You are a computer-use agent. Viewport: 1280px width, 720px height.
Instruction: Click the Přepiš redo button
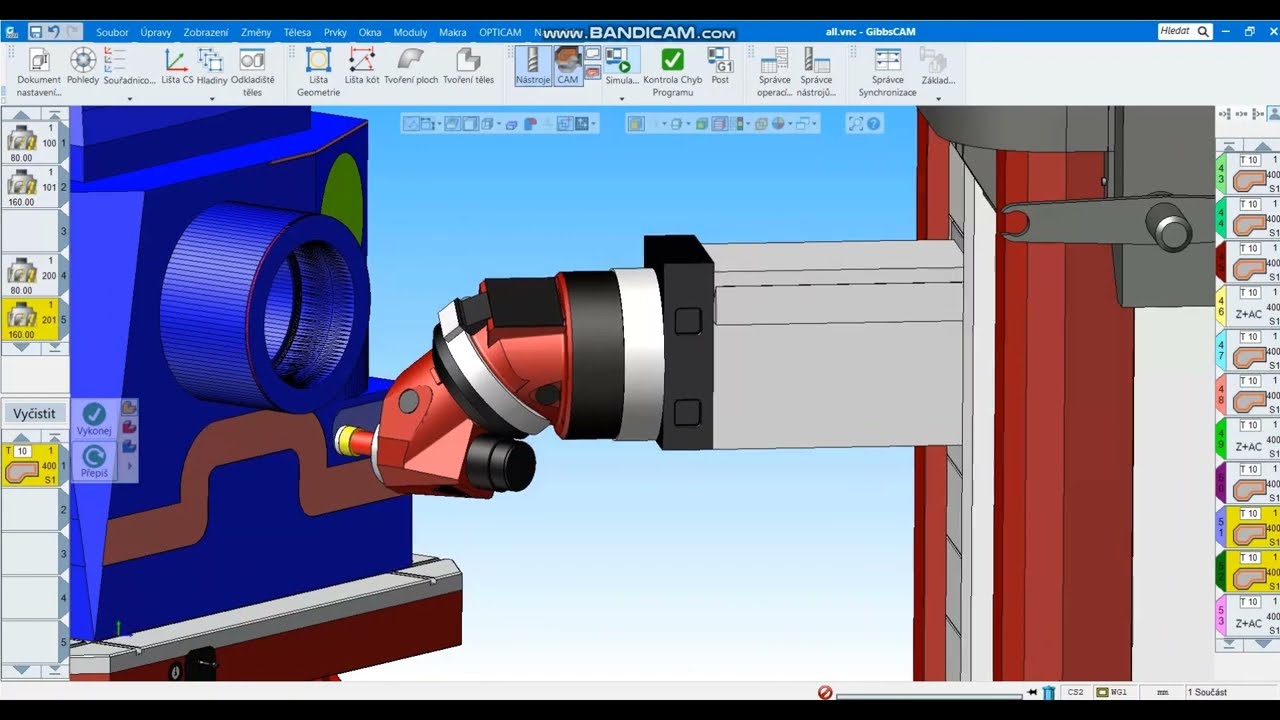[x=94, y=462]
